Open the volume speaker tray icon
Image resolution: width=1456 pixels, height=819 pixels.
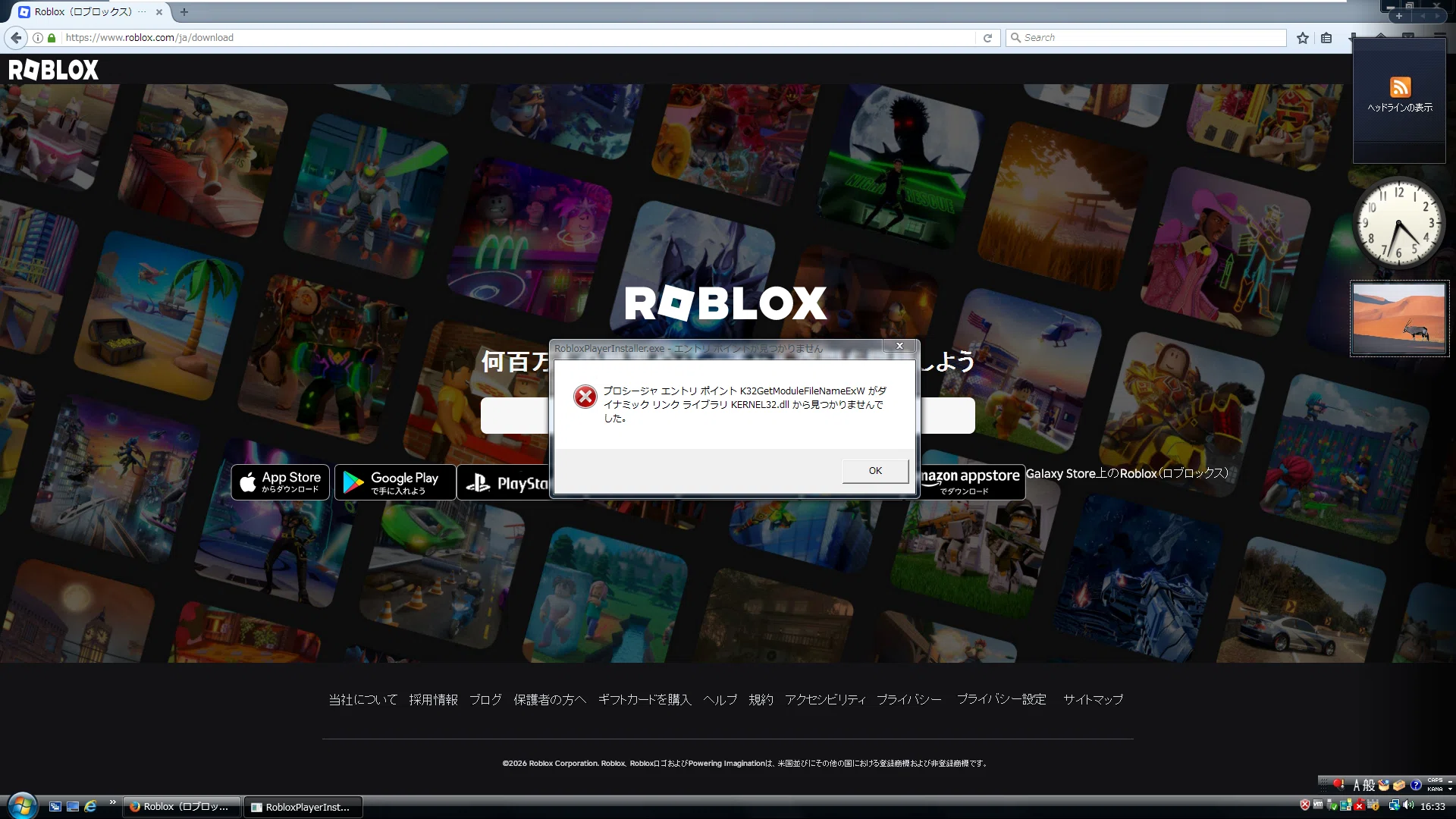pos(1408,805)
